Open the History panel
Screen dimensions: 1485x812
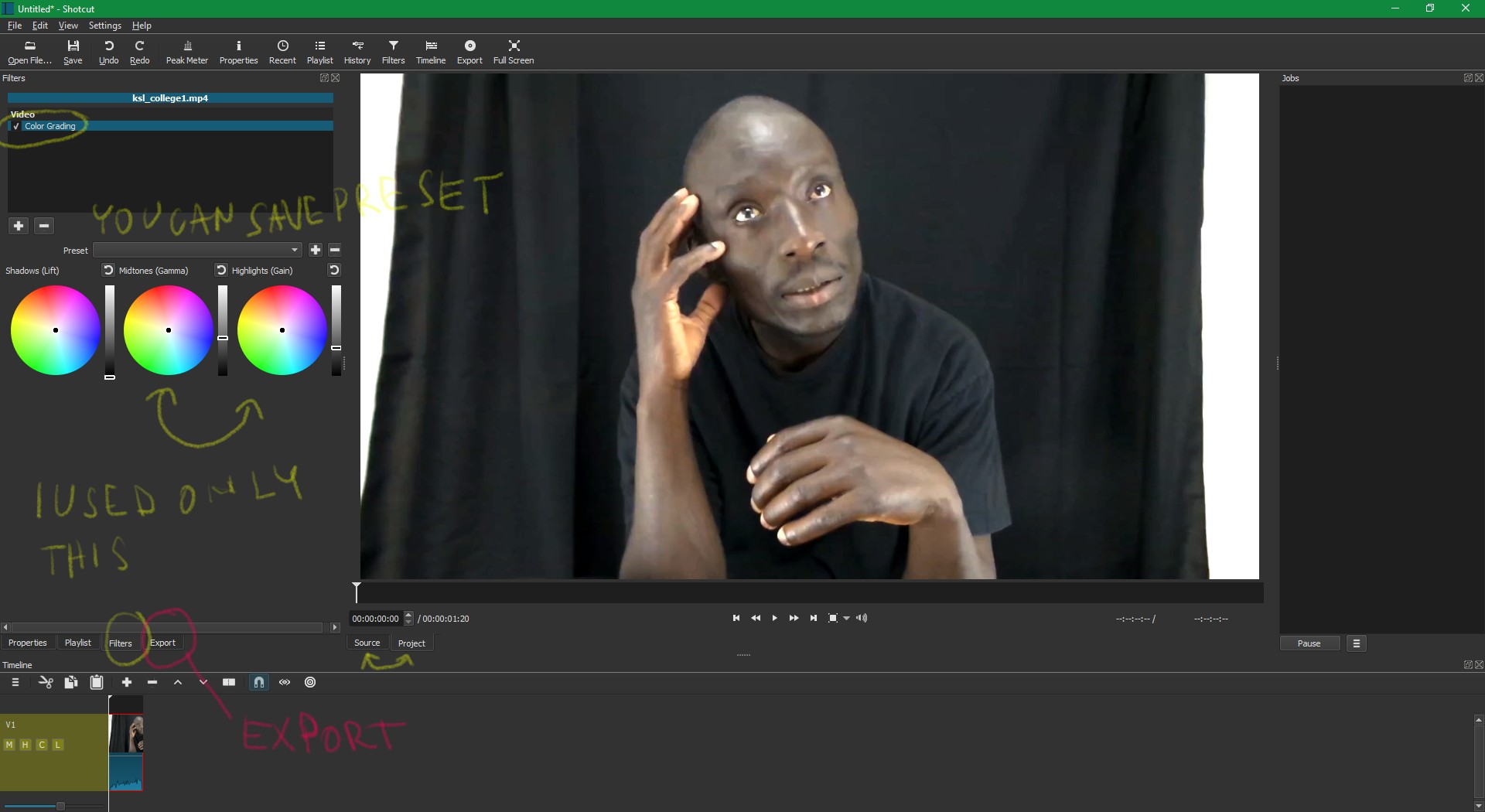point(357,52)
